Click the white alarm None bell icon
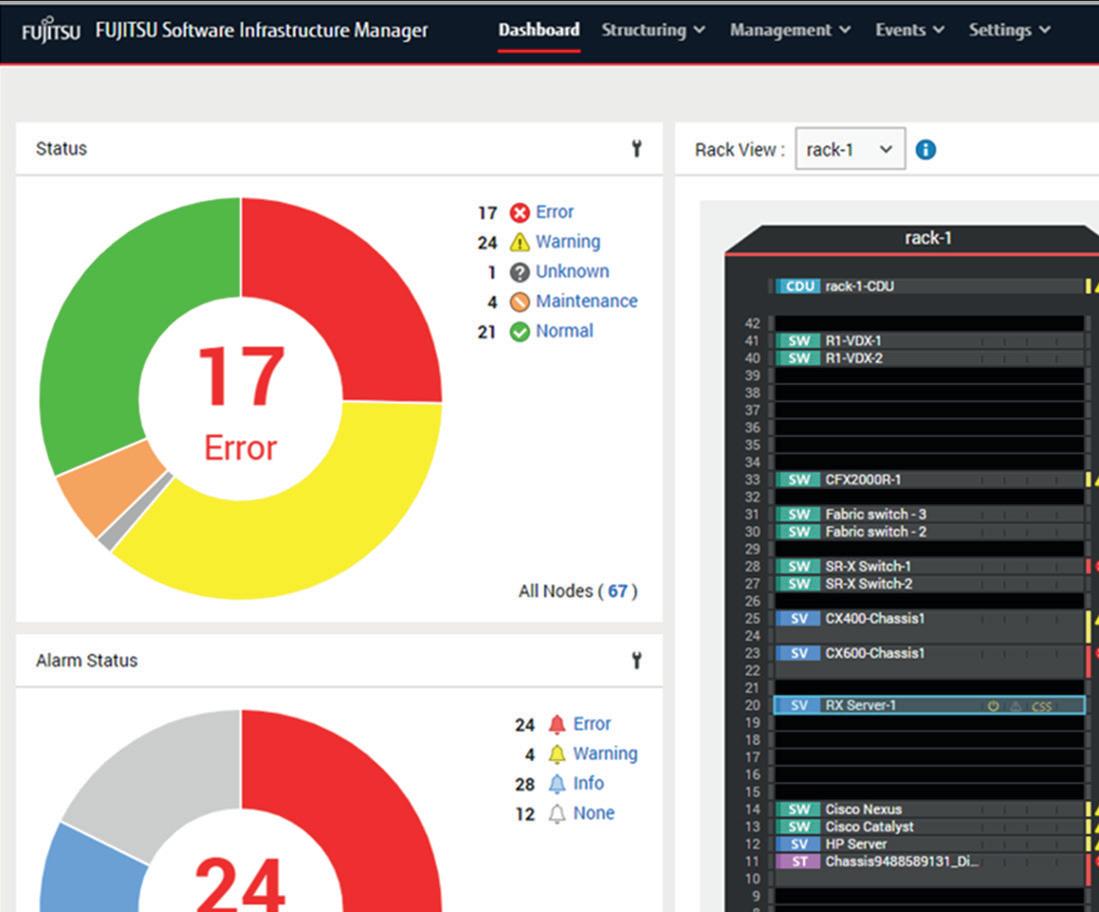This screenshot has width=1099, height=912. 557,814
